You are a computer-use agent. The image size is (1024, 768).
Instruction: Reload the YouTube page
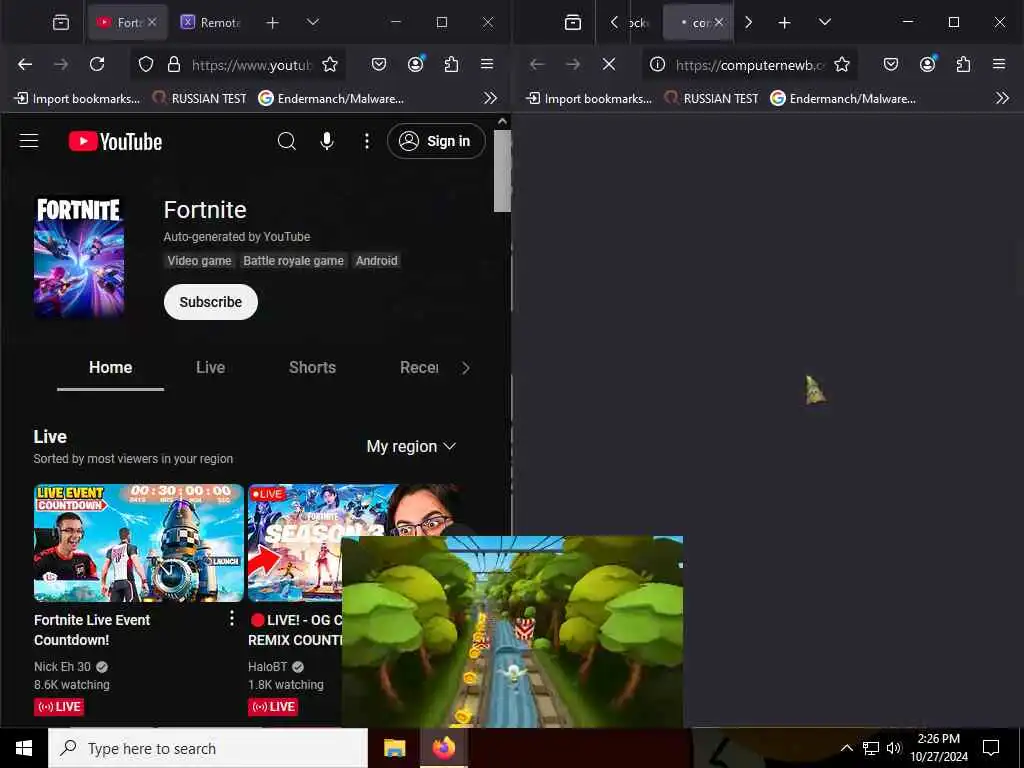(x=97, y=64)
